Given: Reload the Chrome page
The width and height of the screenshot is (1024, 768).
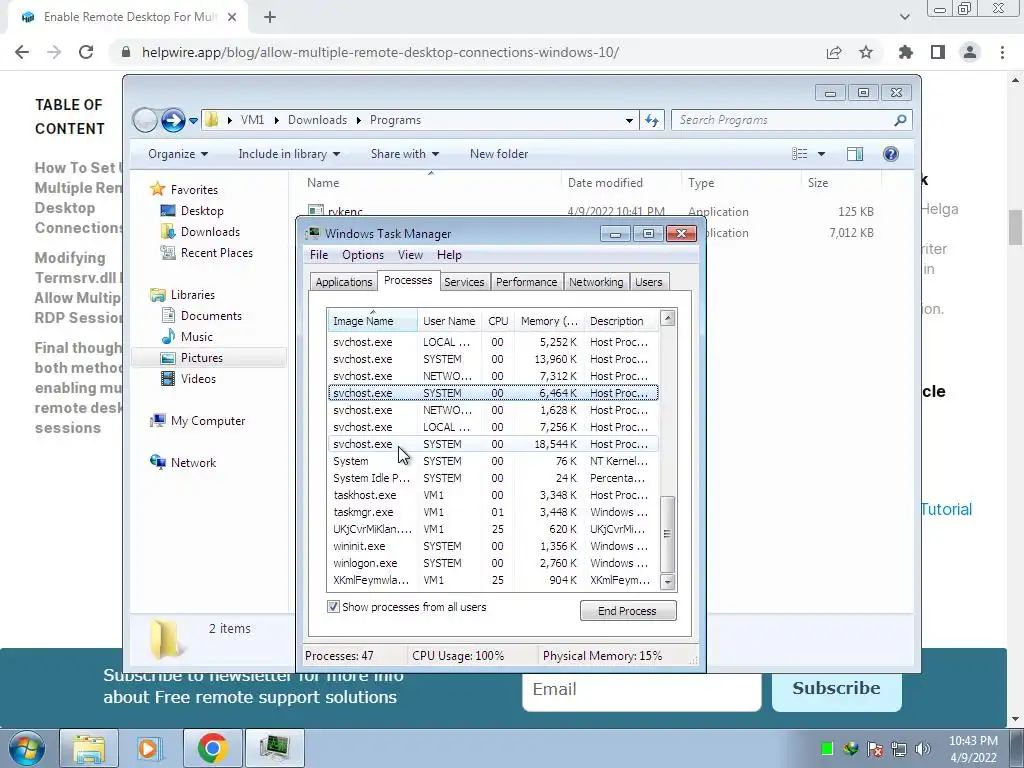Looking at the screenshot, I should point(86,52).
